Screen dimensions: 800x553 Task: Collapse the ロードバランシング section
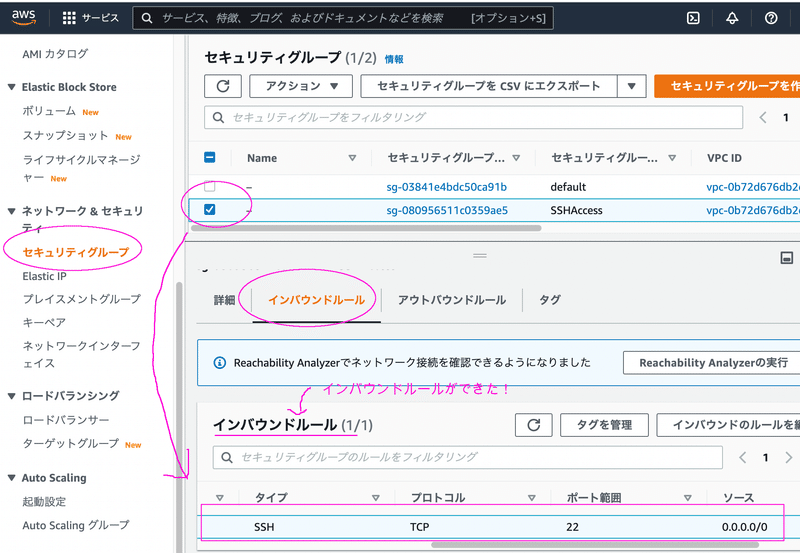coord(11,396)
